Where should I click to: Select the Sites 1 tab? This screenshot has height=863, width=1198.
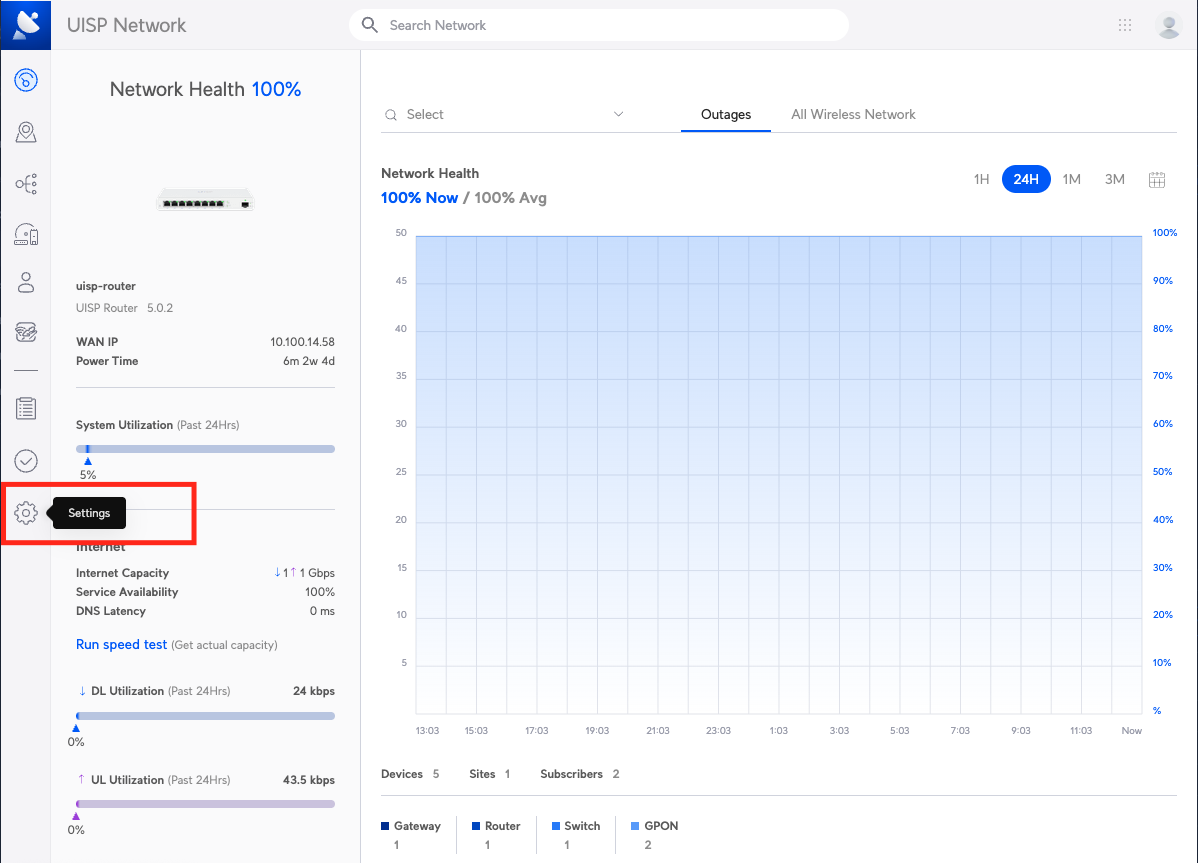point(490,774)
